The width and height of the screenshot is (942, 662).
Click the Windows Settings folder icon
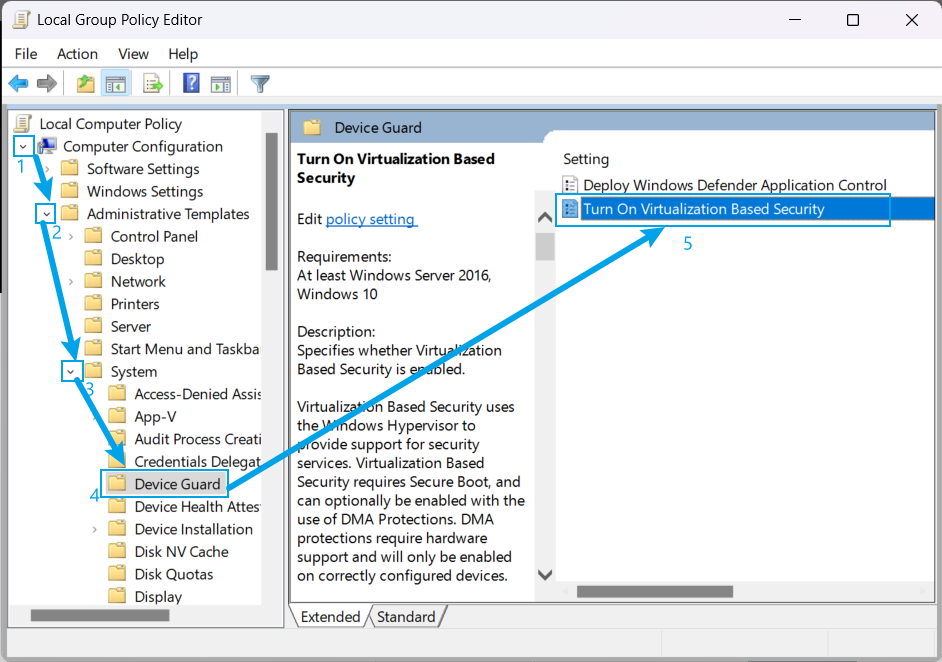pyautogui.click(x=70, y=191)
